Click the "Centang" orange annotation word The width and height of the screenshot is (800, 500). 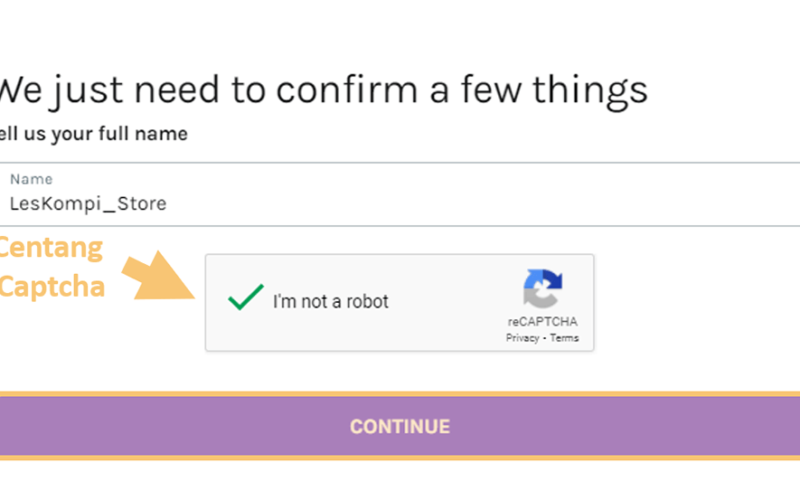pyautogui.click(x=51, y=248)
